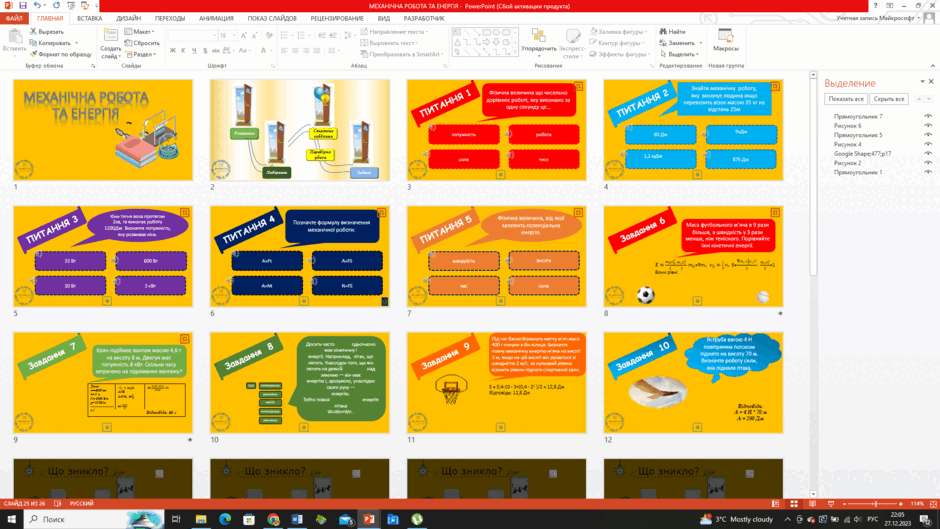This screenshot has height=529, width=940.
Task: Toggle visibility of Рисунок 6
Action: point(928,126)
